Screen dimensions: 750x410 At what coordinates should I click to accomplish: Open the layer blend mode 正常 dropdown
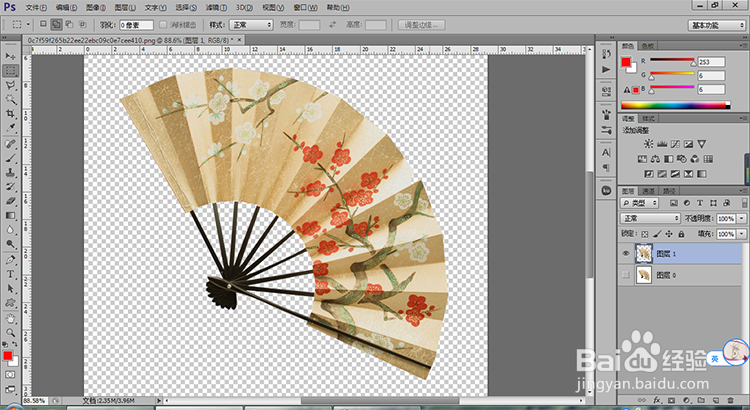tap(651, 218)
